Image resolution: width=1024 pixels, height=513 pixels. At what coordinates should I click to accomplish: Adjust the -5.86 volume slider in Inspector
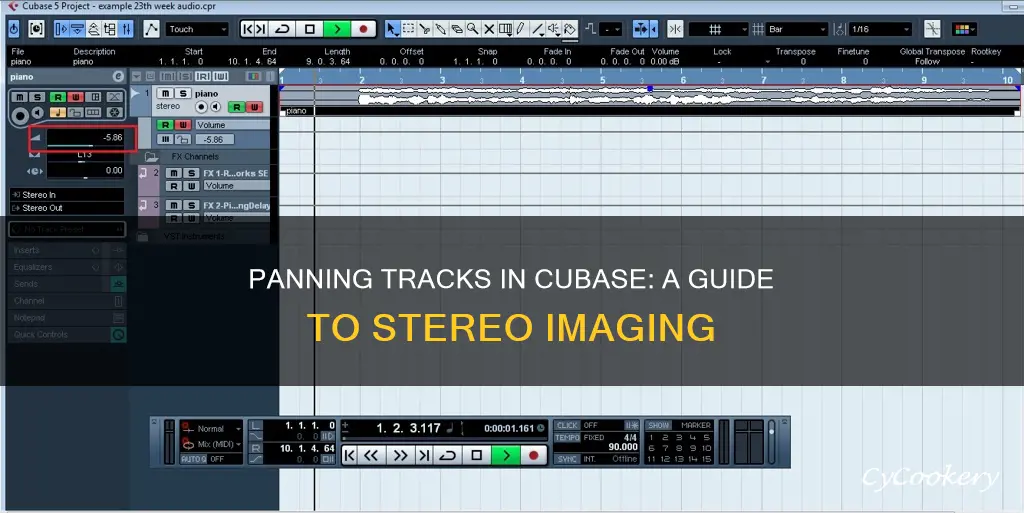coord(85,138)
